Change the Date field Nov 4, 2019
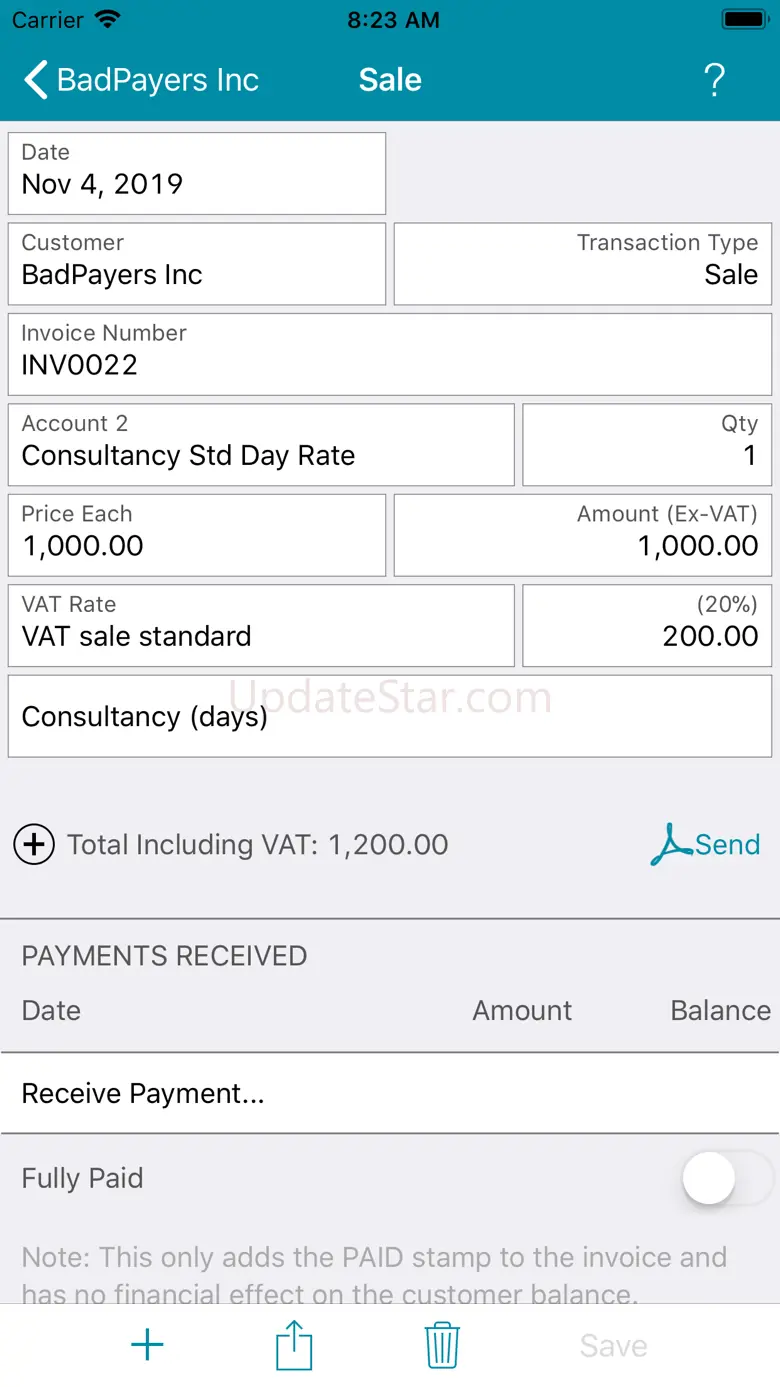The image size is (780, 1387). (197, 173)
